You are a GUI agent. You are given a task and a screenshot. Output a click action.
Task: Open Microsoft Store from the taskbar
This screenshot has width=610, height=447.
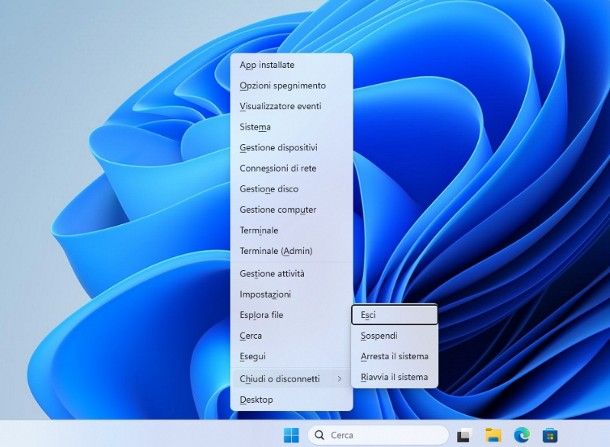[x=549, y=435]
